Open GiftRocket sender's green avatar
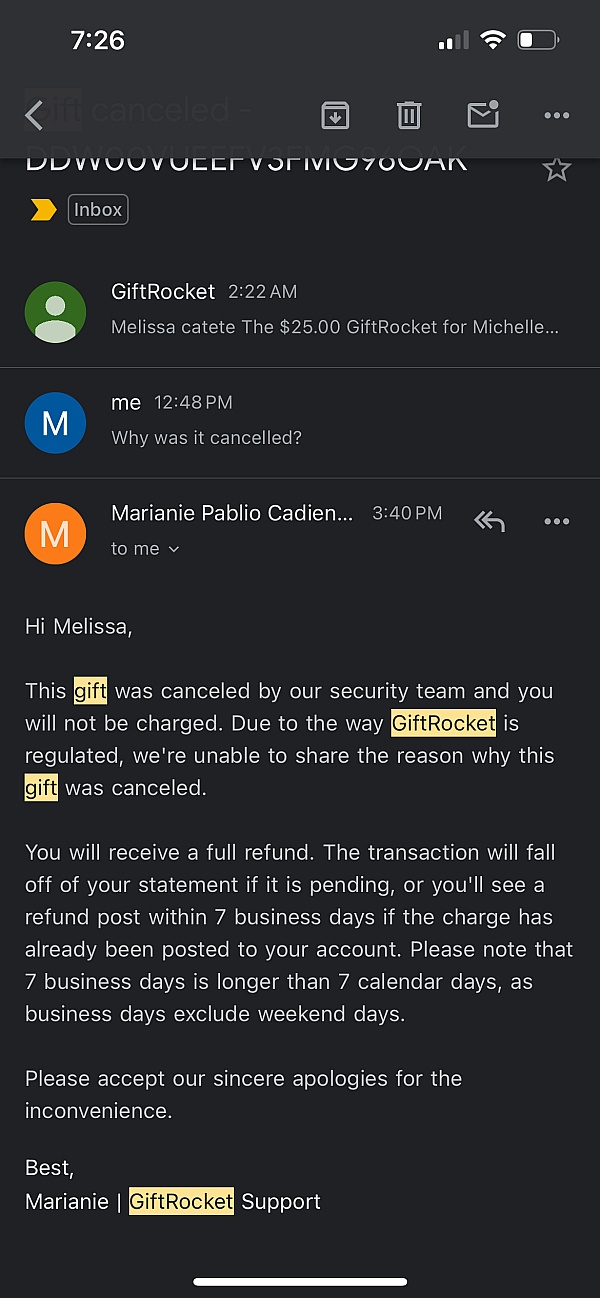Image resolution: width=600 pixels, height=1298 pixels. point(55,312)
